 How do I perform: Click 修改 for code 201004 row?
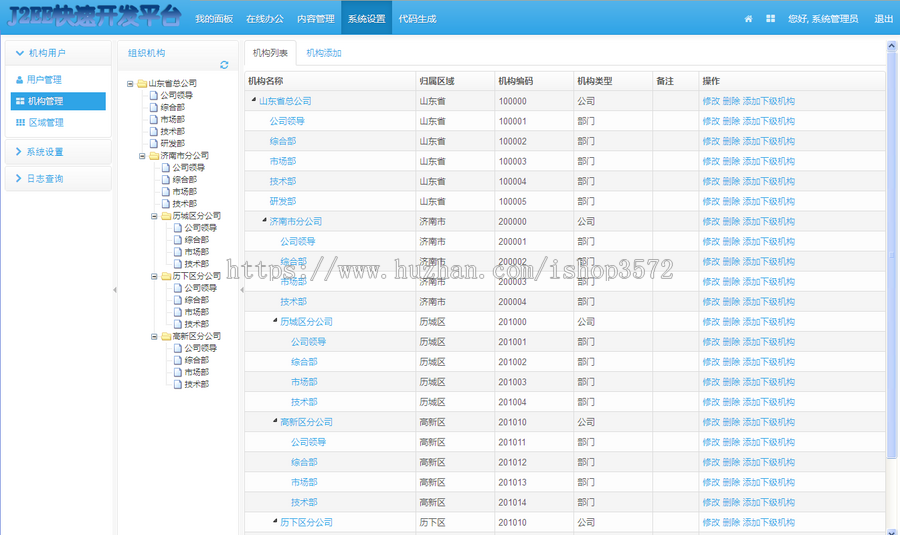711,402
